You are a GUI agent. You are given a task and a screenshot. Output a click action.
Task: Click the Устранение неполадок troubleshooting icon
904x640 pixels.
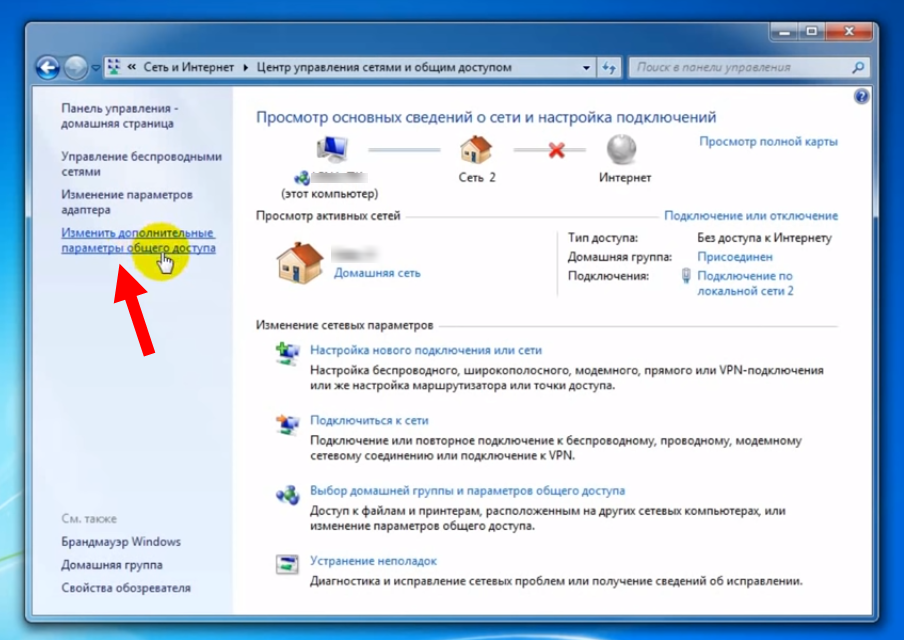(287, 563)
